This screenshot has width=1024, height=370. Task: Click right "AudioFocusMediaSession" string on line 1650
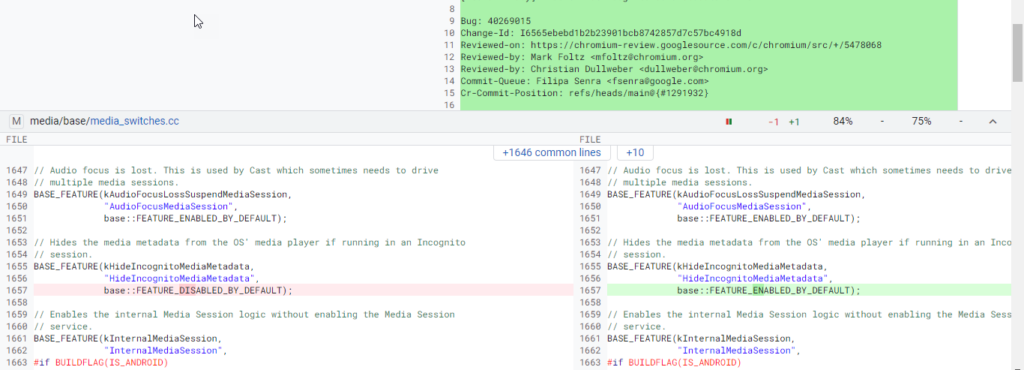742,206
